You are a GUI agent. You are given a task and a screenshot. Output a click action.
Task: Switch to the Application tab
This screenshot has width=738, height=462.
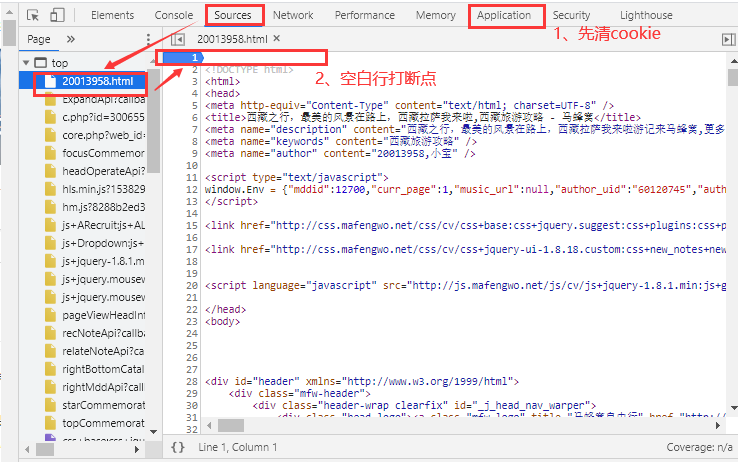coord(504,16)
